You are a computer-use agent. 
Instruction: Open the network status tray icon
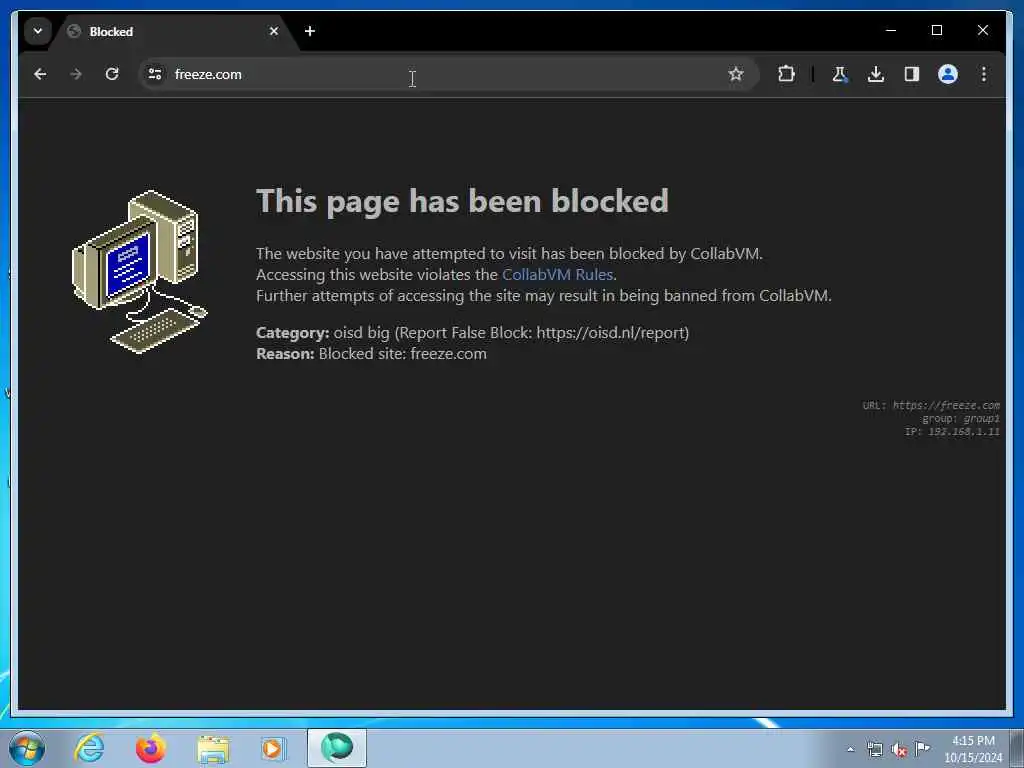[x=874, y=750]
